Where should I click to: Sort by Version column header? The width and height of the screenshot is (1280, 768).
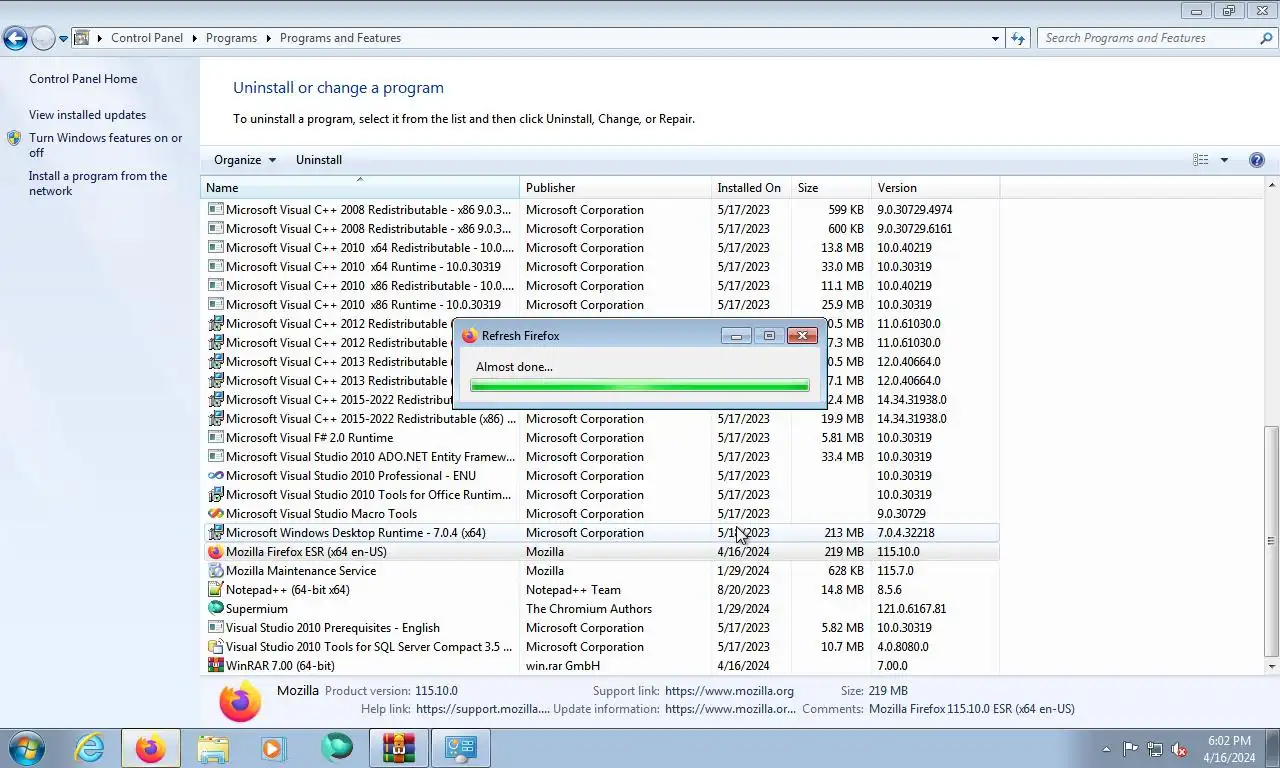click(935, 188)
